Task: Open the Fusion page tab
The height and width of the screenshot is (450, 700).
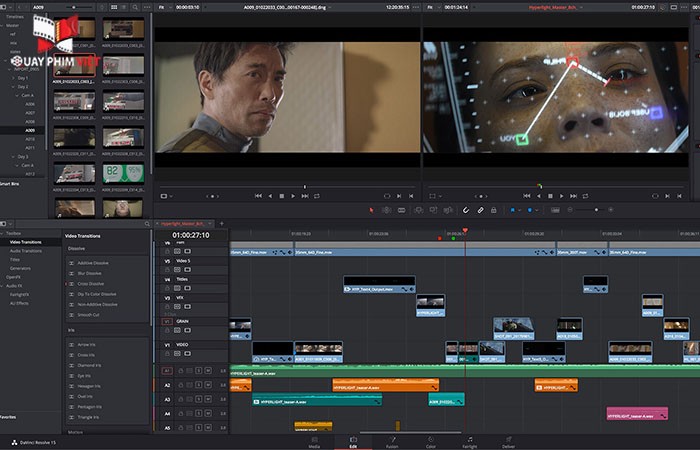Action: [391, 441]
